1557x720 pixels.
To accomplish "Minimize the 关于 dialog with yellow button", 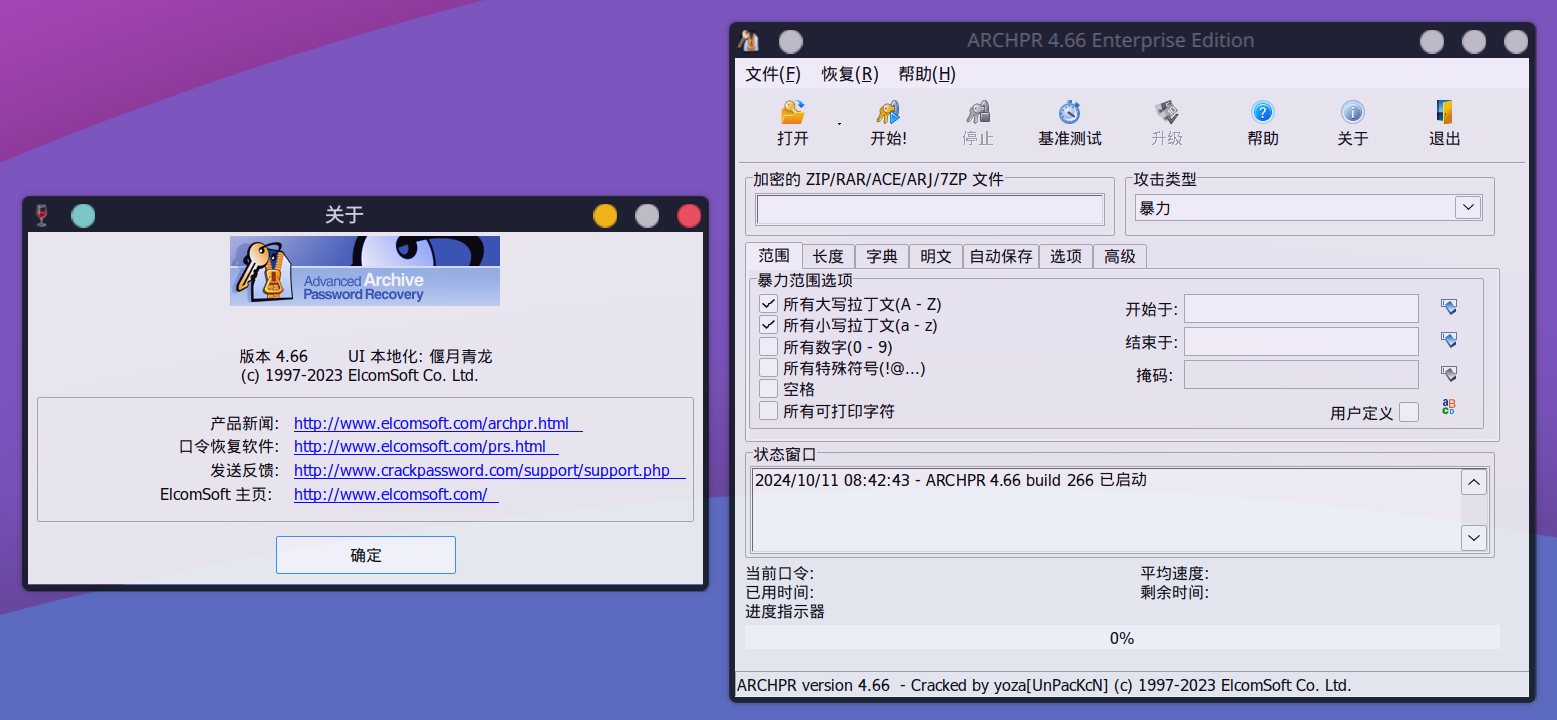I will 605,215.
